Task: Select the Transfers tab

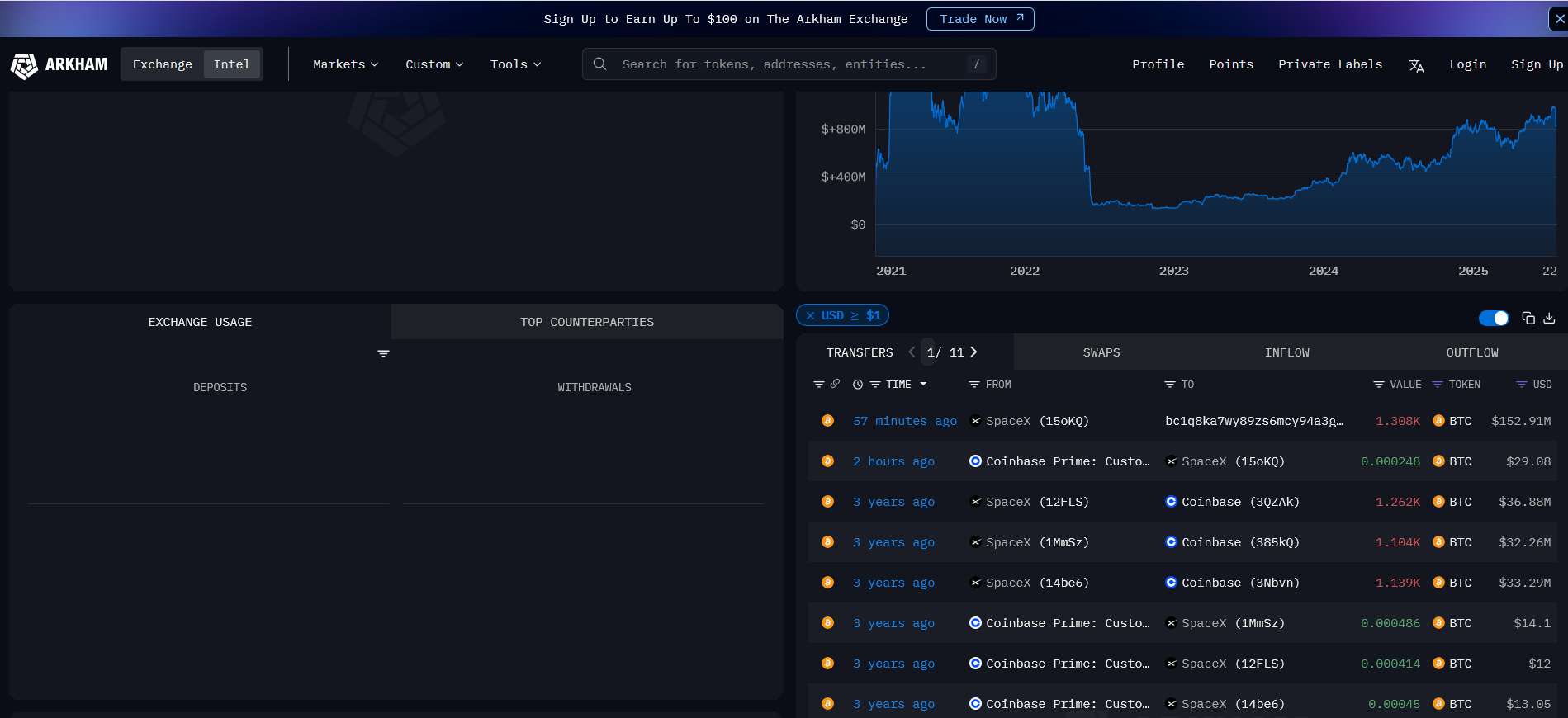Action: 860,352
